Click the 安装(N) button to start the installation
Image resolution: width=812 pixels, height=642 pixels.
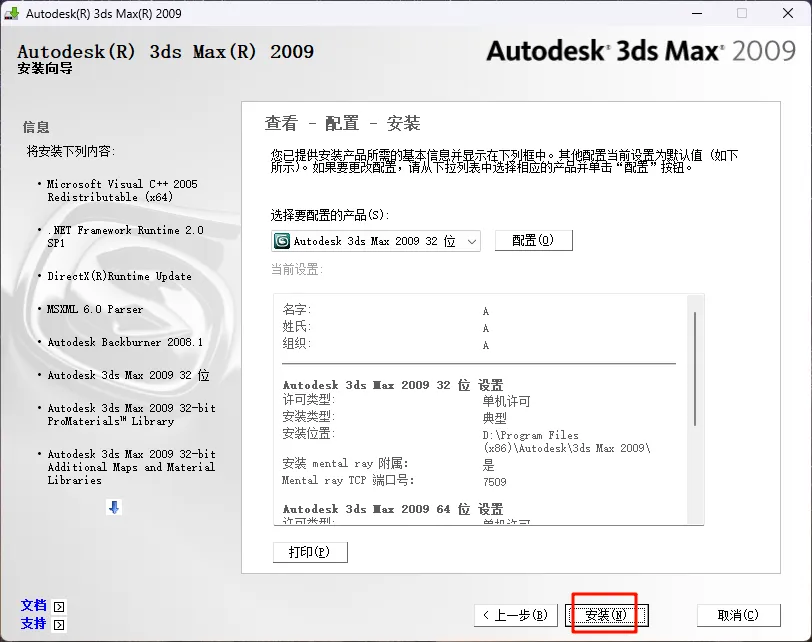[606, 615]
